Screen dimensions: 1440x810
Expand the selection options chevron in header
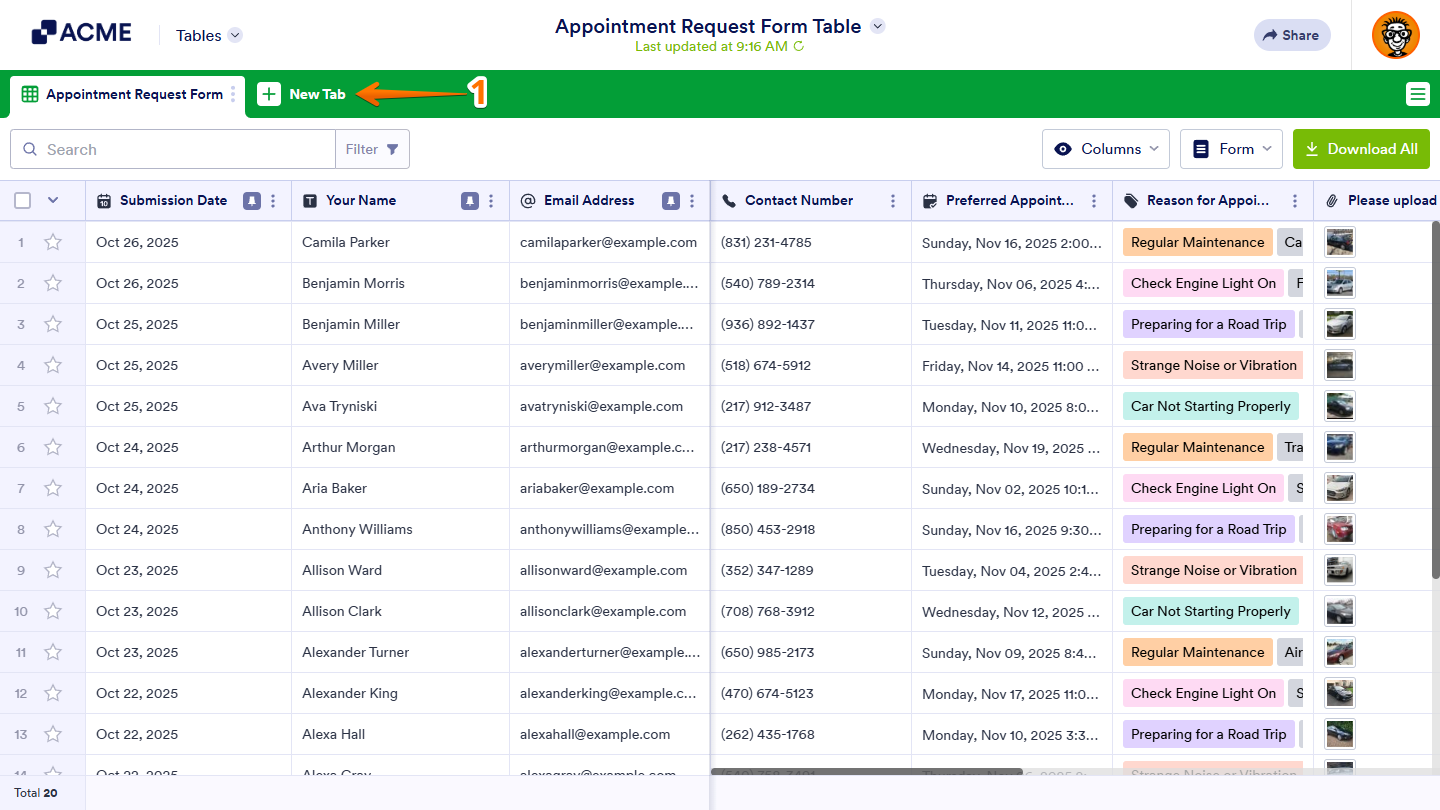[x=53, y=200]
